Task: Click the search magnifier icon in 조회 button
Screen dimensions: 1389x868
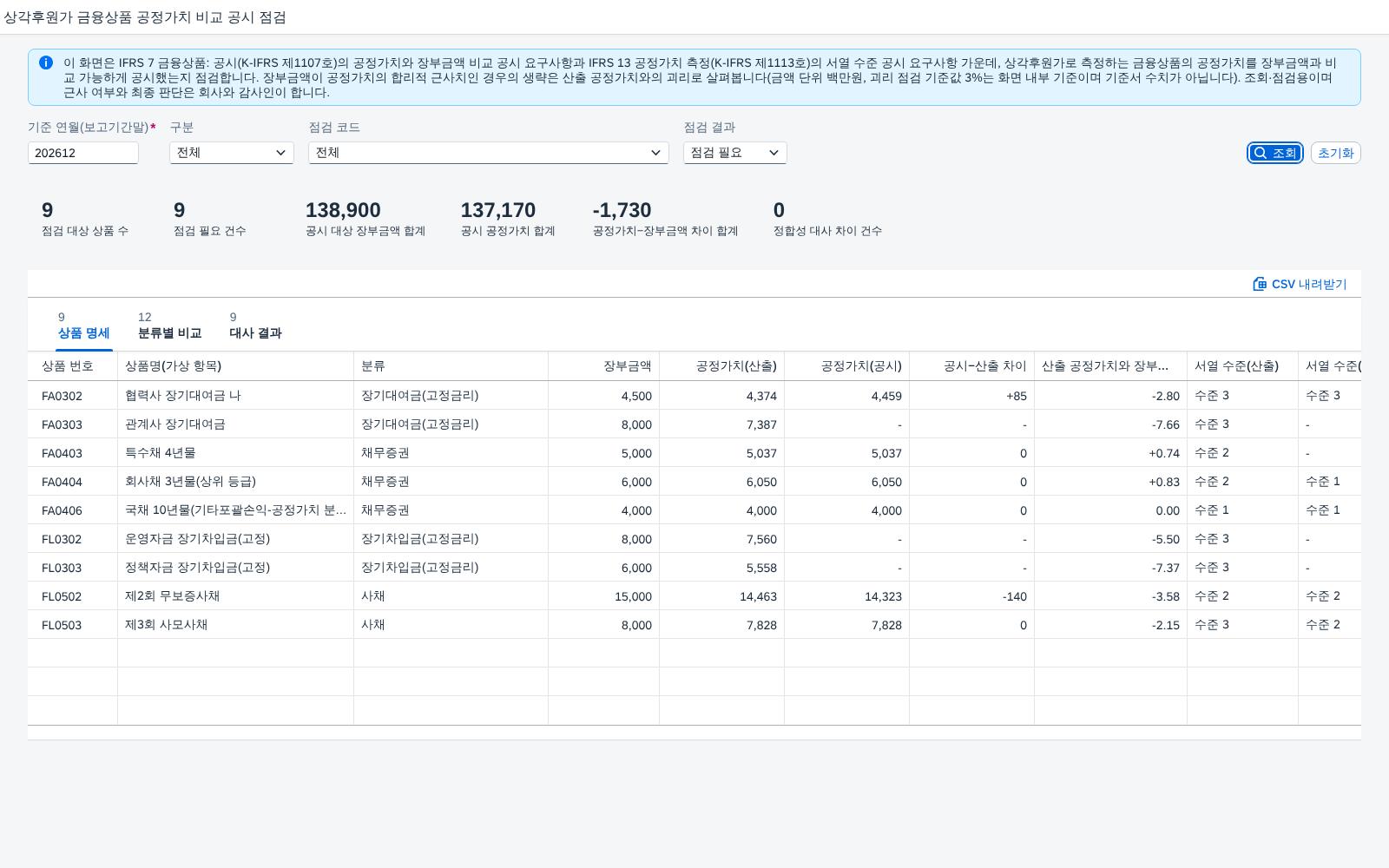Action: click(x=1261, y=153)
